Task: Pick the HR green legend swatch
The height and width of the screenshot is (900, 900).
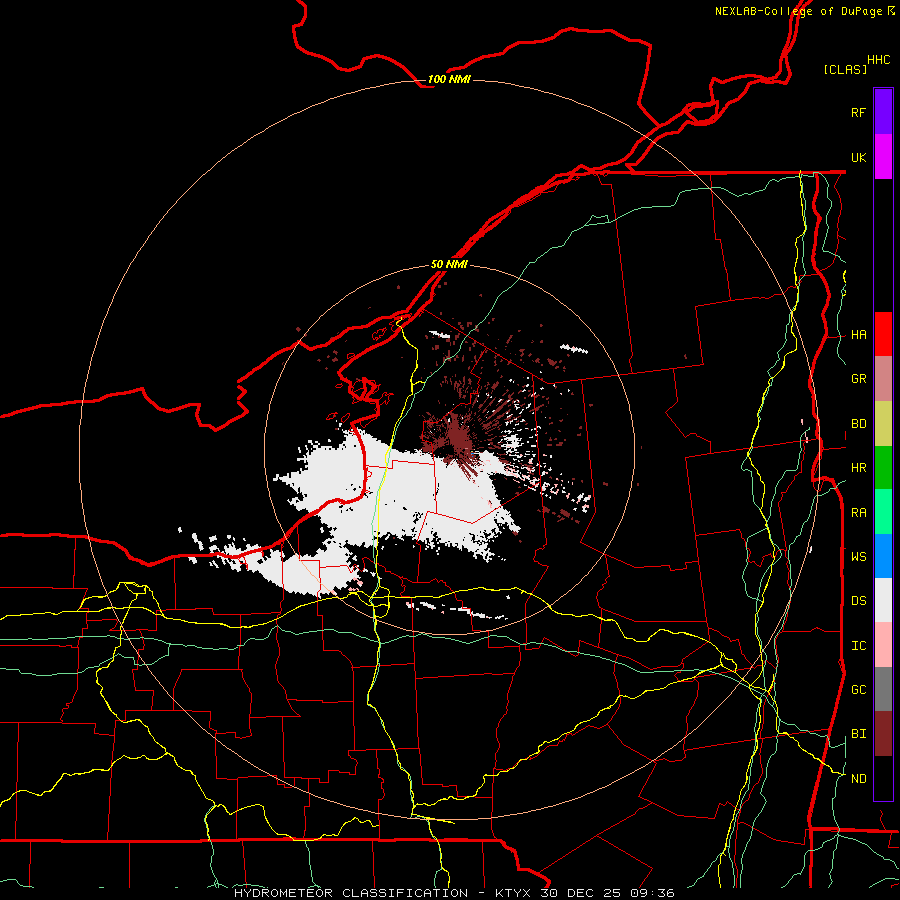Action: tap(883, 468)
